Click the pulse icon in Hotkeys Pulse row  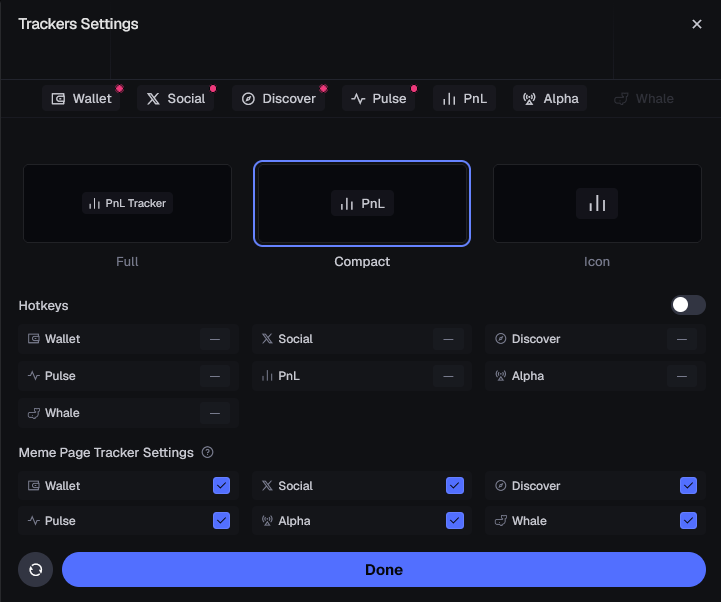34,376
